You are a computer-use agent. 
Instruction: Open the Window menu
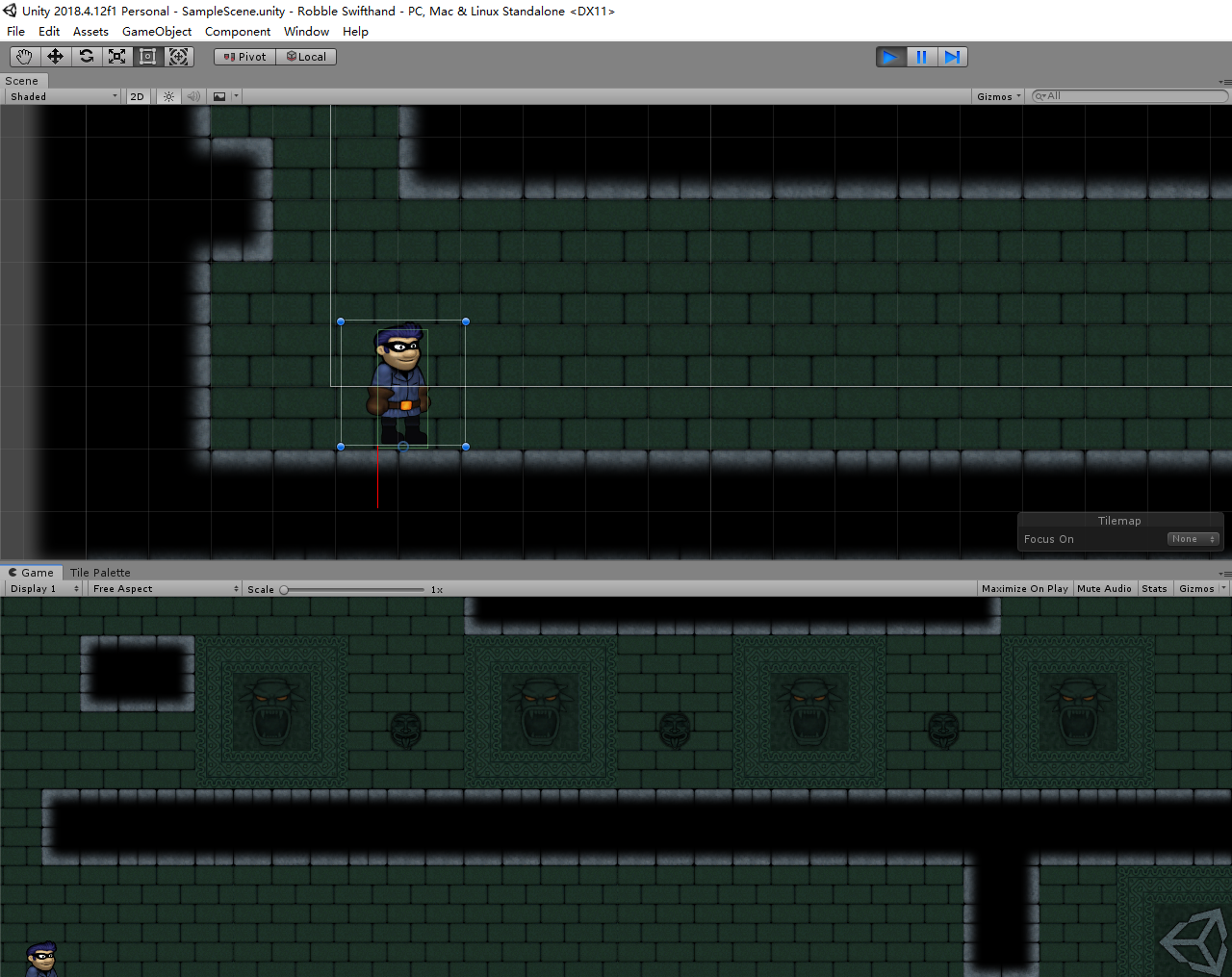coord(306,32)
